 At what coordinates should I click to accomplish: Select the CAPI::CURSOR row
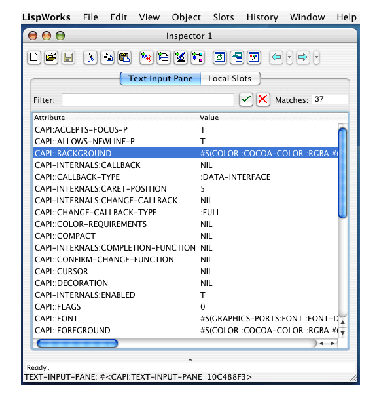185,271
